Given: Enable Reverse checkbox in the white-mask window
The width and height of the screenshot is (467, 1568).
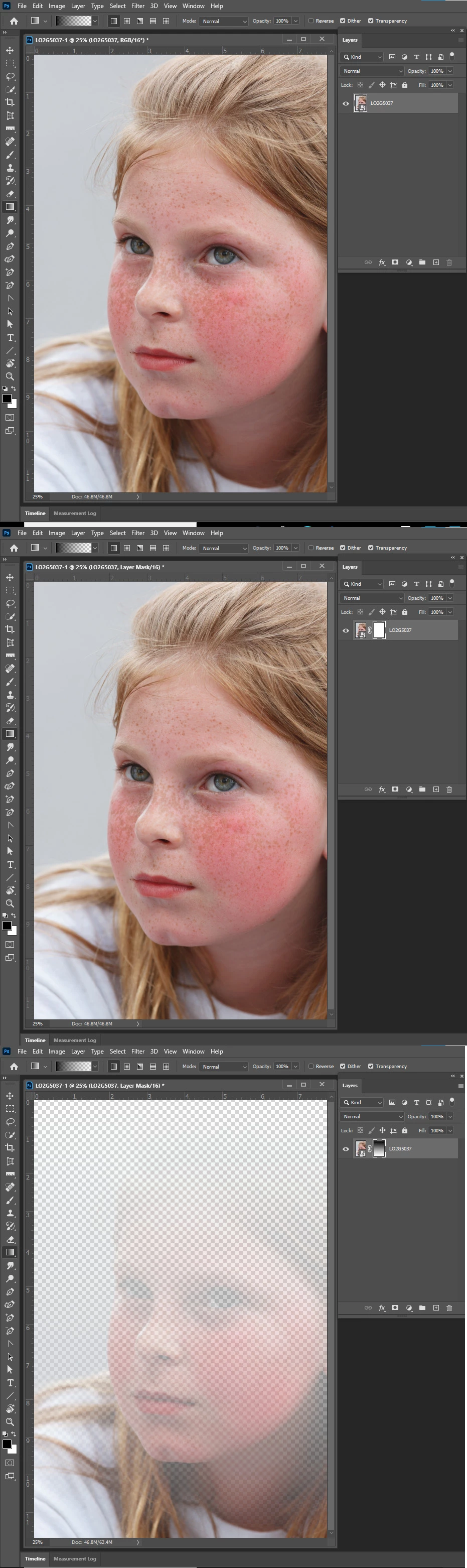Looking at the screenshot, I should point(310,548).
